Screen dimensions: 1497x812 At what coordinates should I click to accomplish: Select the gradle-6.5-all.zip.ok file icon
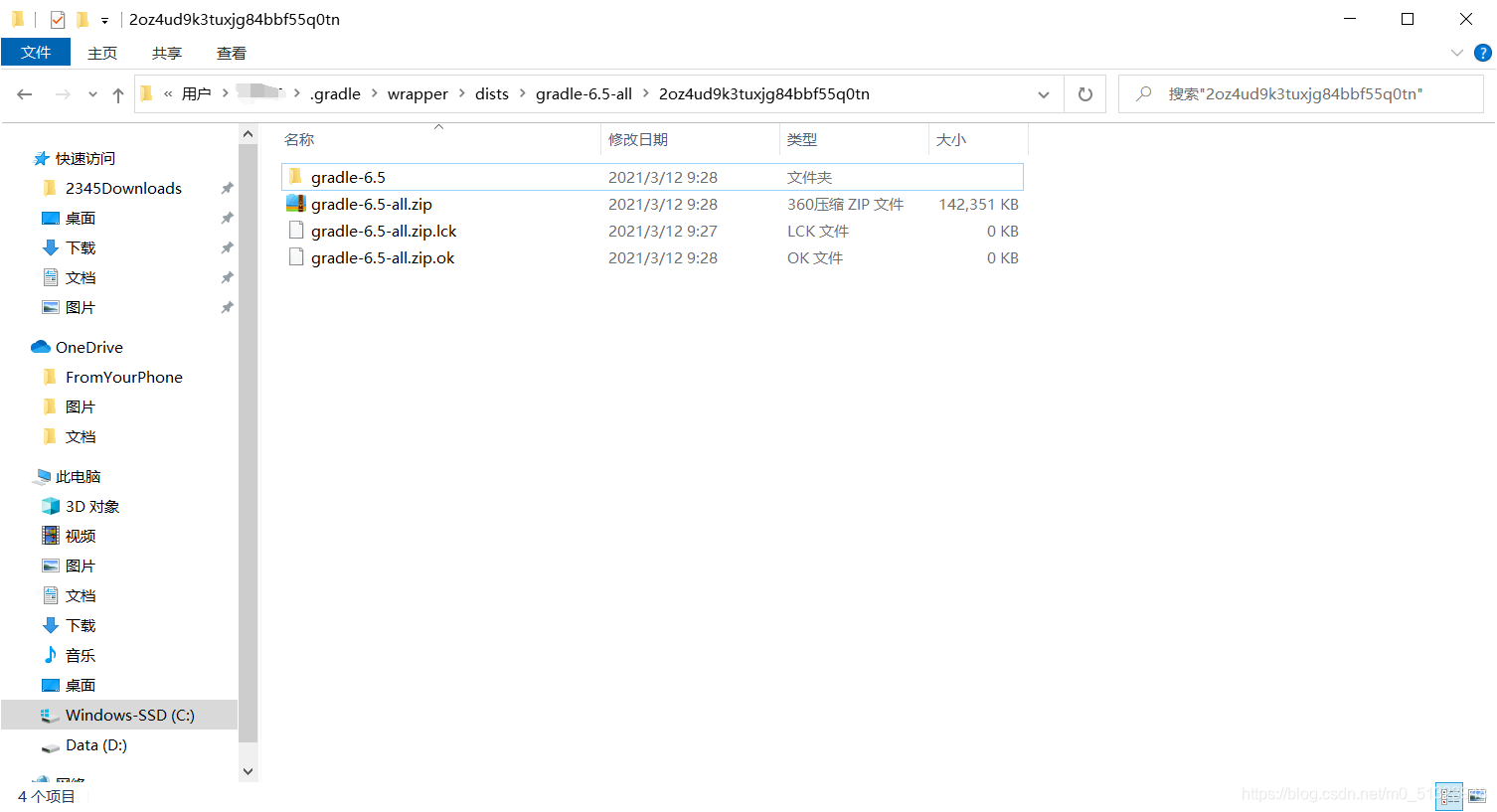click(295, 257)
